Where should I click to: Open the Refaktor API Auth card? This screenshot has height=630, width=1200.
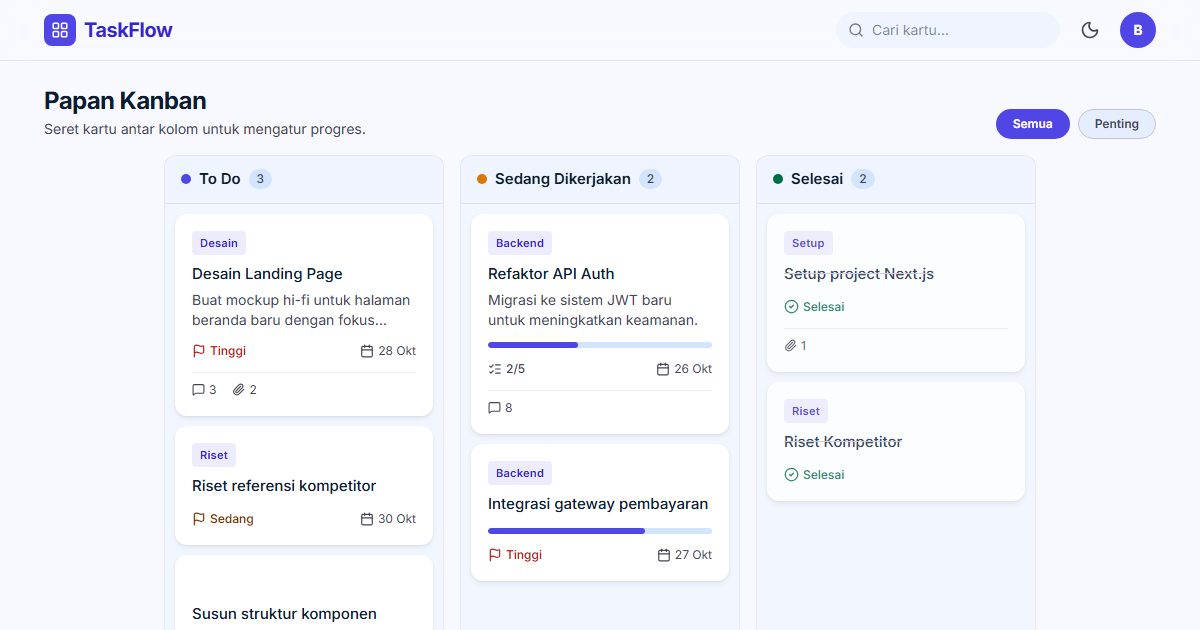(600, 324)
